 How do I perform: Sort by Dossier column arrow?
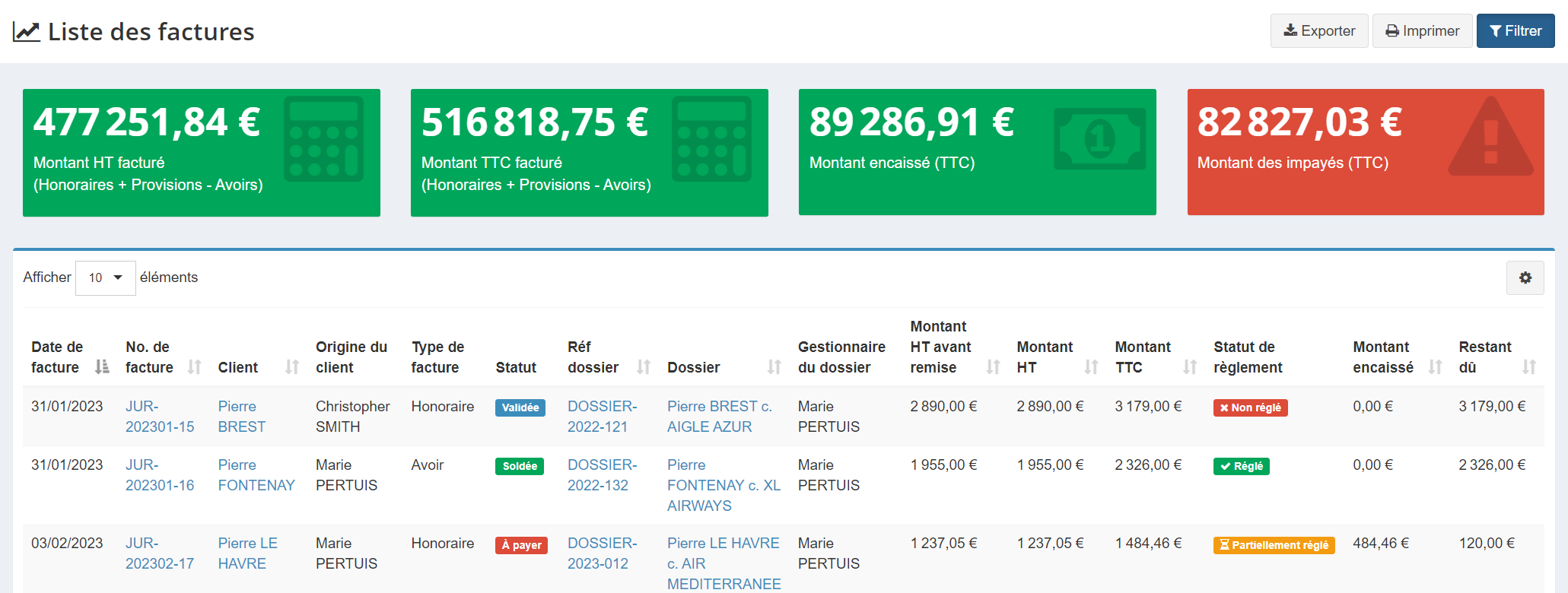(774, 367)
